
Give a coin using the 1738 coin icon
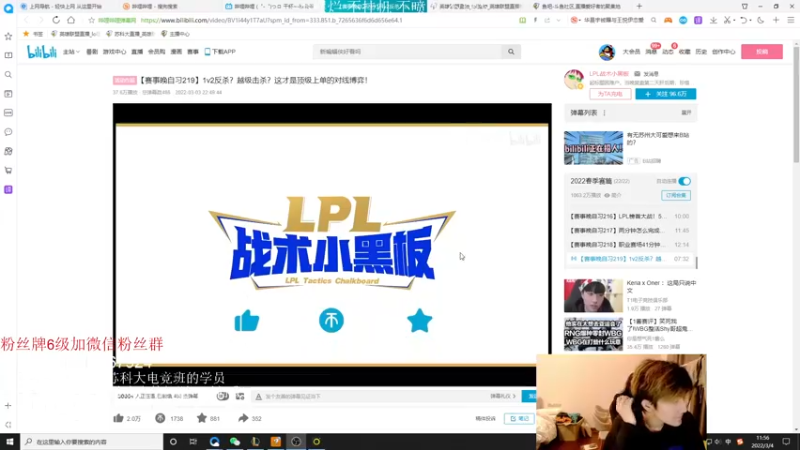[160, 418]
